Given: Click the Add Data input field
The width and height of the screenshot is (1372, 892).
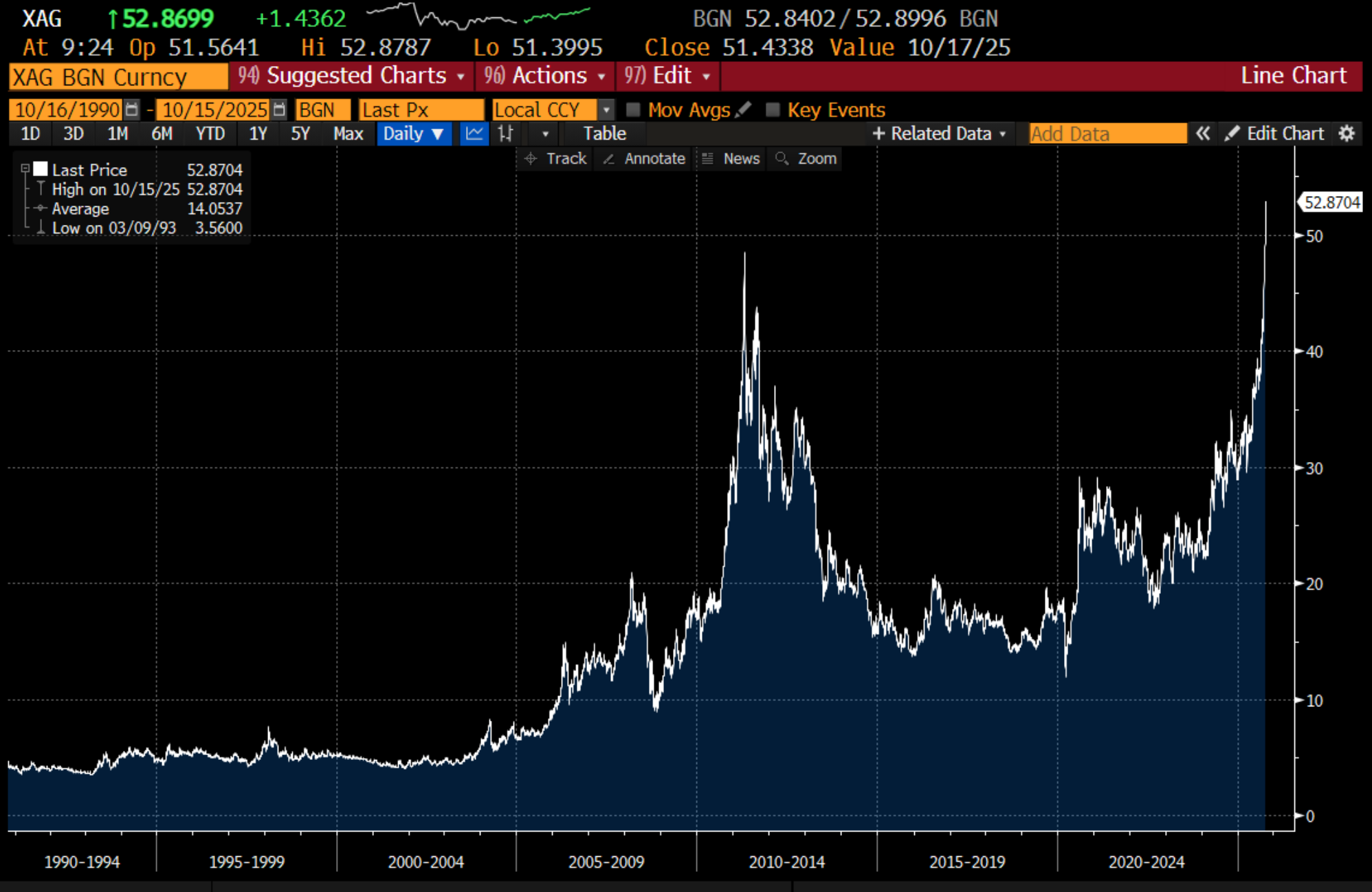Looking at the screenshot, I should (1107, 133).
